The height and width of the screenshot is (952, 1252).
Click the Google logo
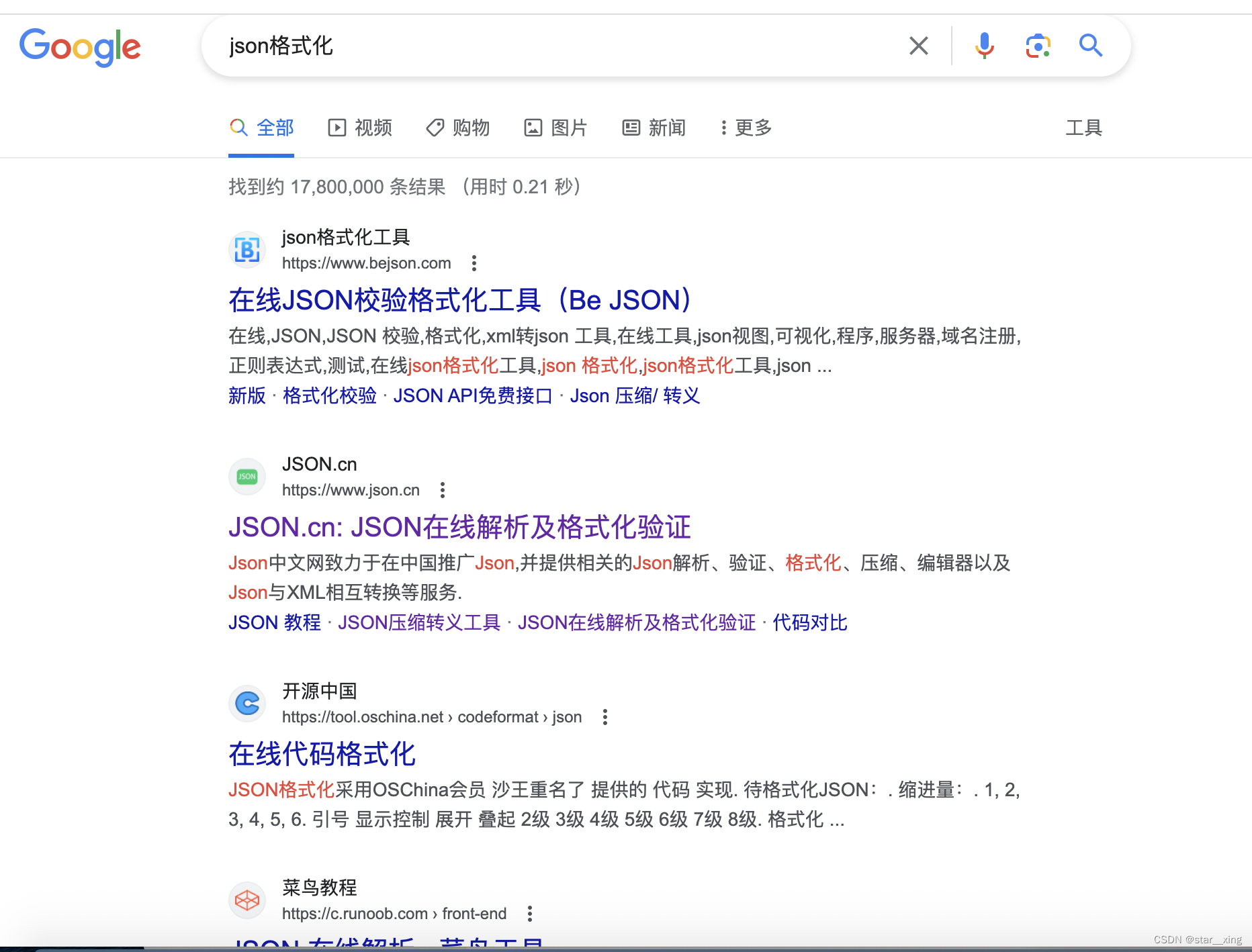pos(80,46)
